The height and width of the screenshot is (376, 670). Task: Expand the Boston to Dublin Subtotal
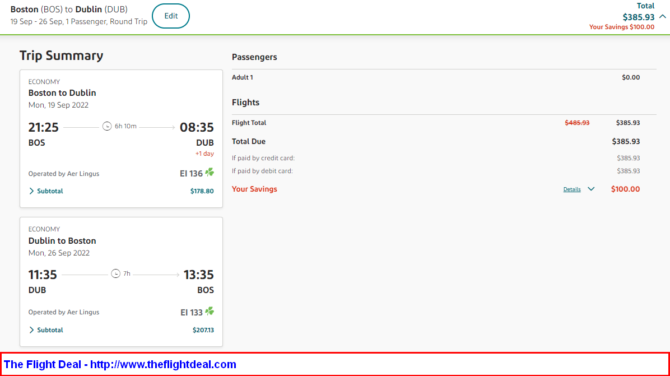tap(46, 191)
